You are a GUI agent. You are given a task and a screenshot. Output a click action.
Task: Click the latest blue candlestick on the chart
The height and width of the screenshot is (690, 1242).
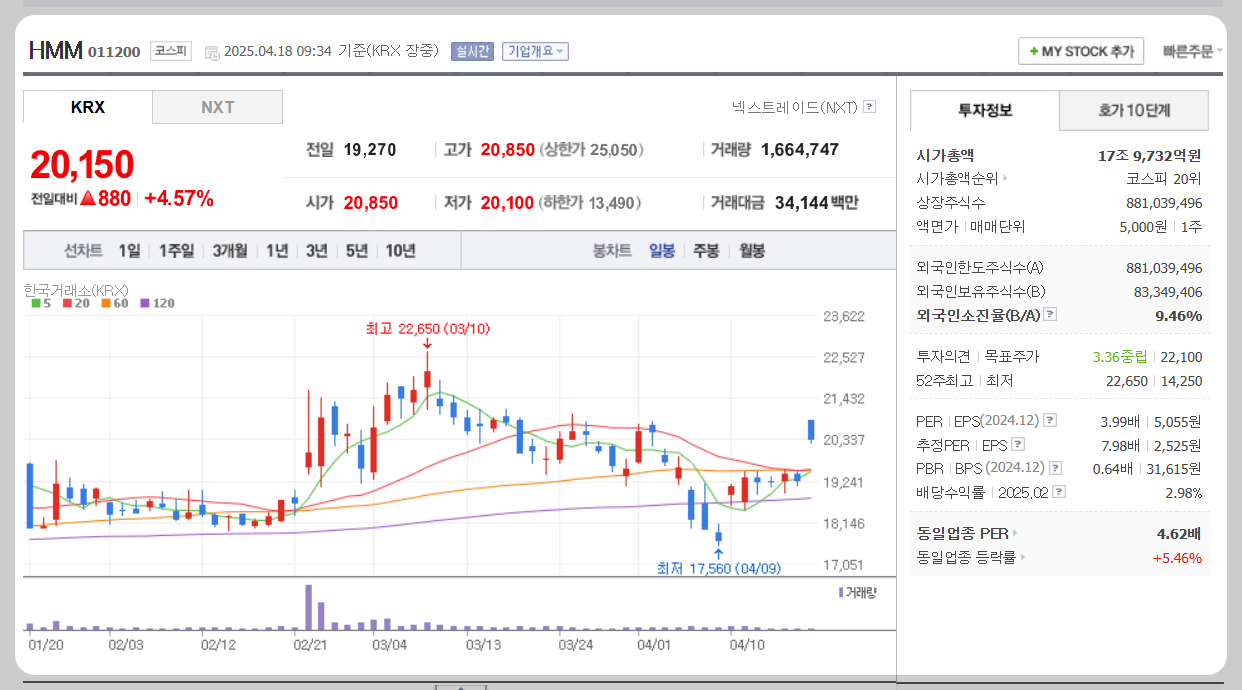(811, 431)
